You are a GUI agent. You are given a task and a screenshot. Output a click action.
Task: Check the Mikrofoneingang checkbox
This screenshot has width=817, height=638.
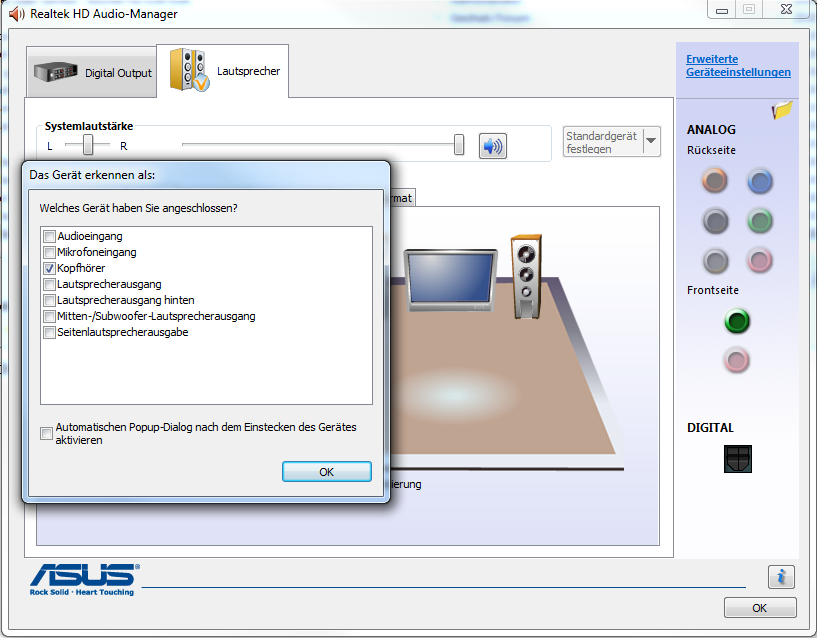(49, 253)
